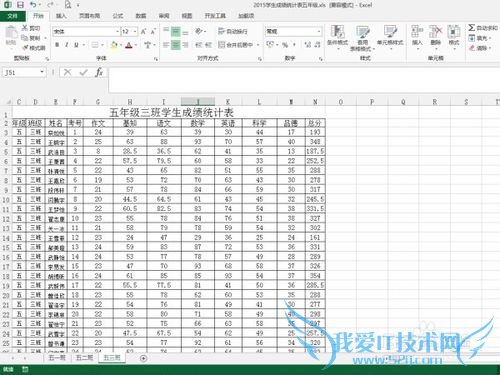Viewport: 500px width, 375px height.
Task: Apply percent style to cells
Action: coord(285,45)
